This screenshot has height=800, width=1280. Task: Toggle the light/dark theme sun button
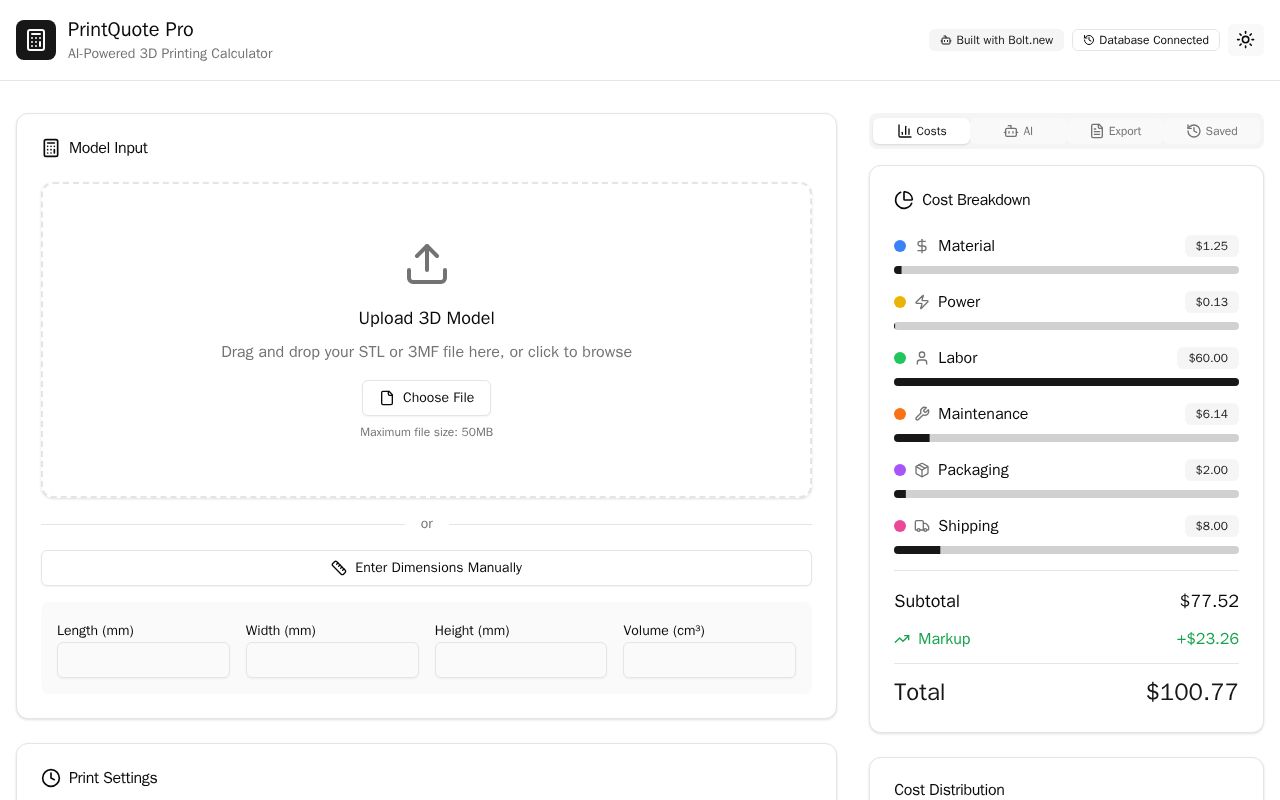click(1246, 40)
